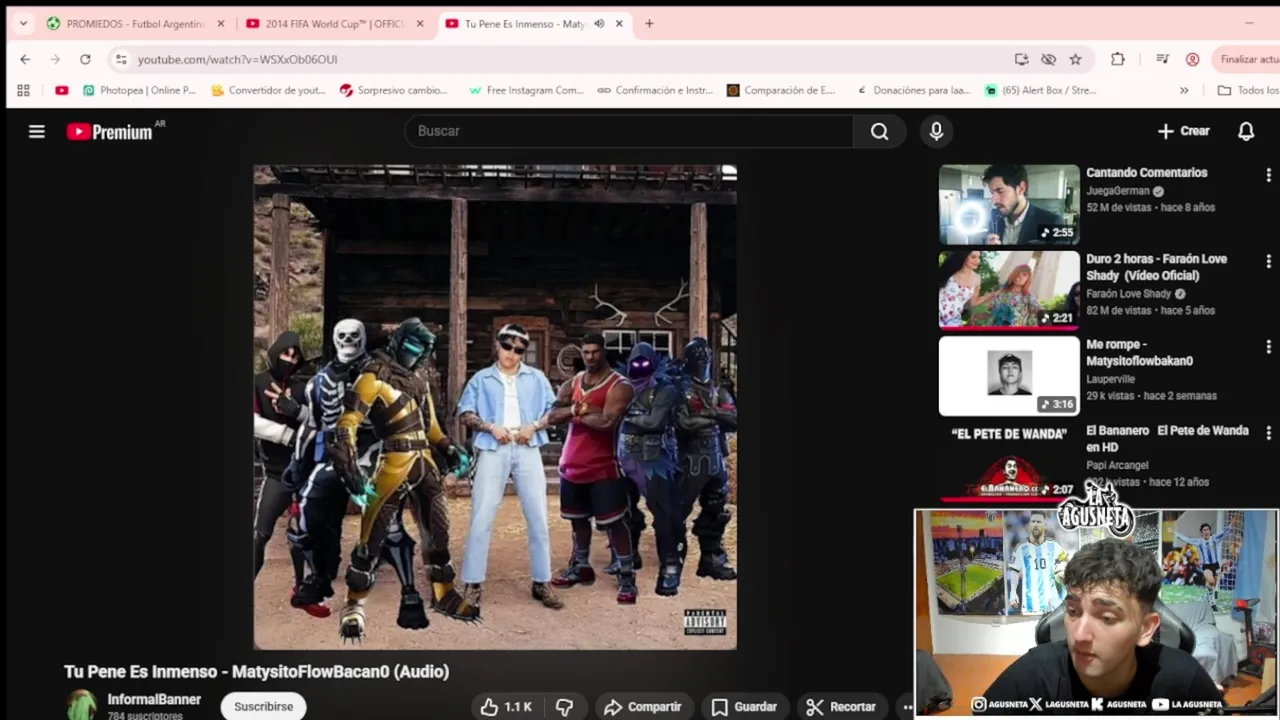The width and height of the screenshot is (1280, 720).
Task: Open Papi Arcangel channel link
Action: (1117, 465)
